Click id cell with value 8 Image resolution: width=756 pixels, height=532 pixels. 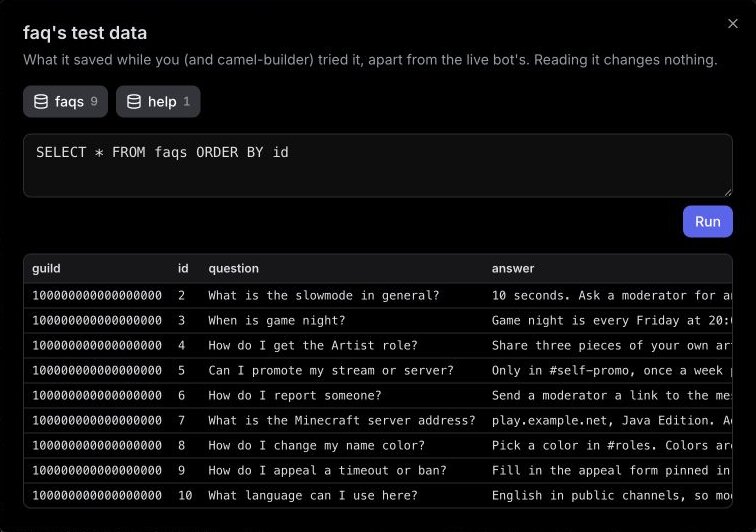(x=181, y=446)
